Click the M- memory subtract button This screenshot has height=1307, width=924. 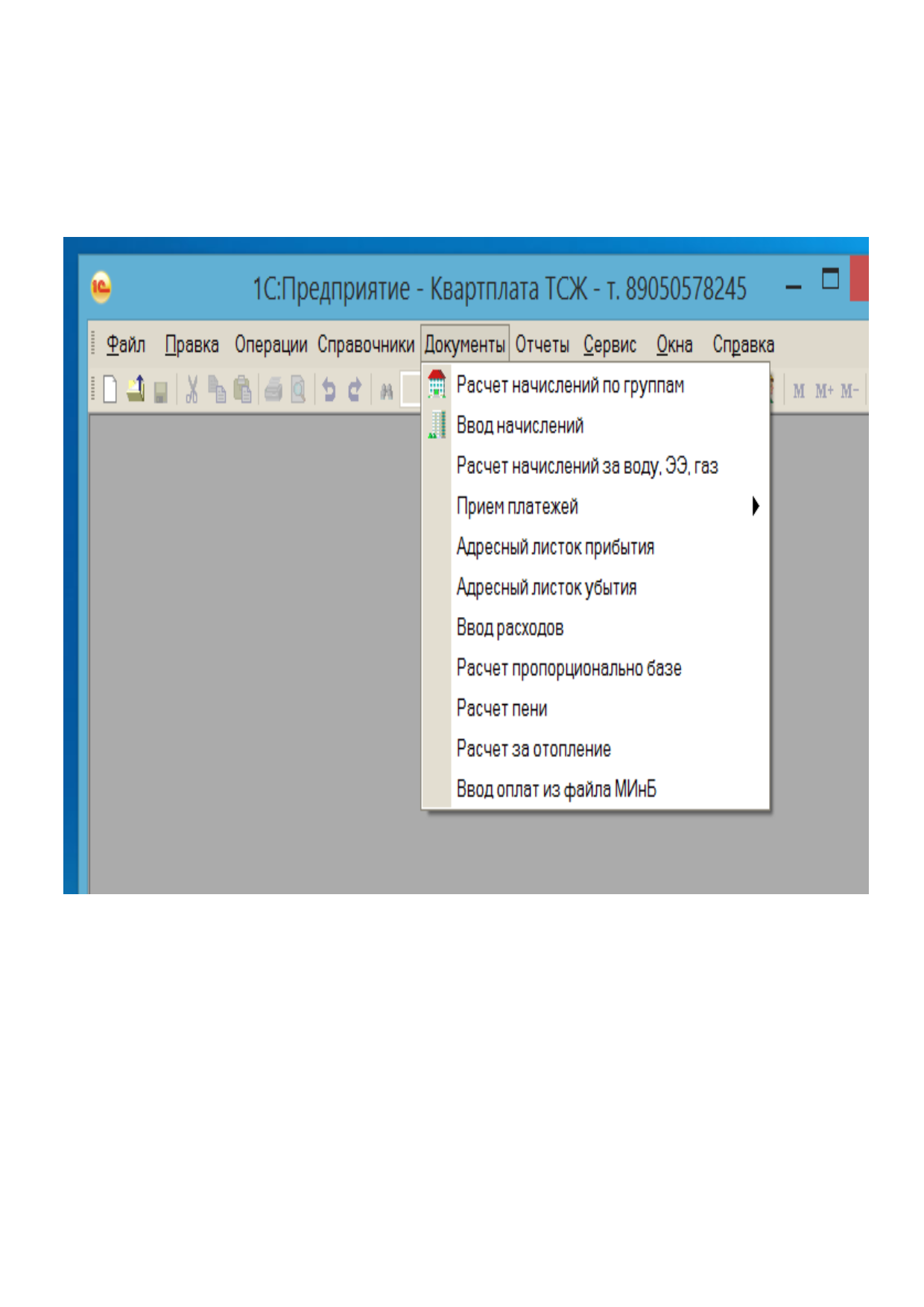[849, 390]
